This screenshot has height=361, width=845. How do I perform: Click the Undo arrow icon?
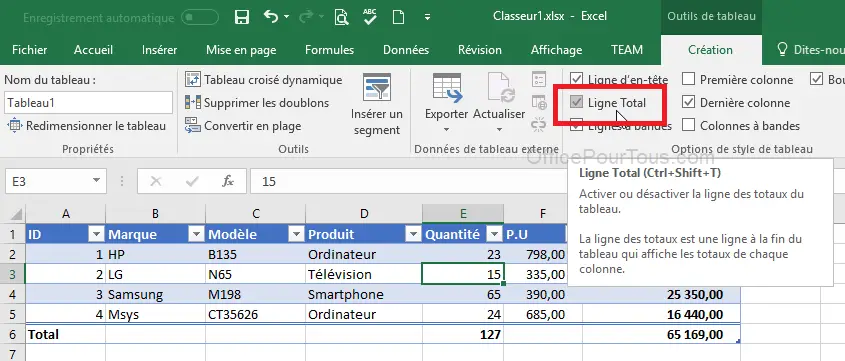pos(271,17)
